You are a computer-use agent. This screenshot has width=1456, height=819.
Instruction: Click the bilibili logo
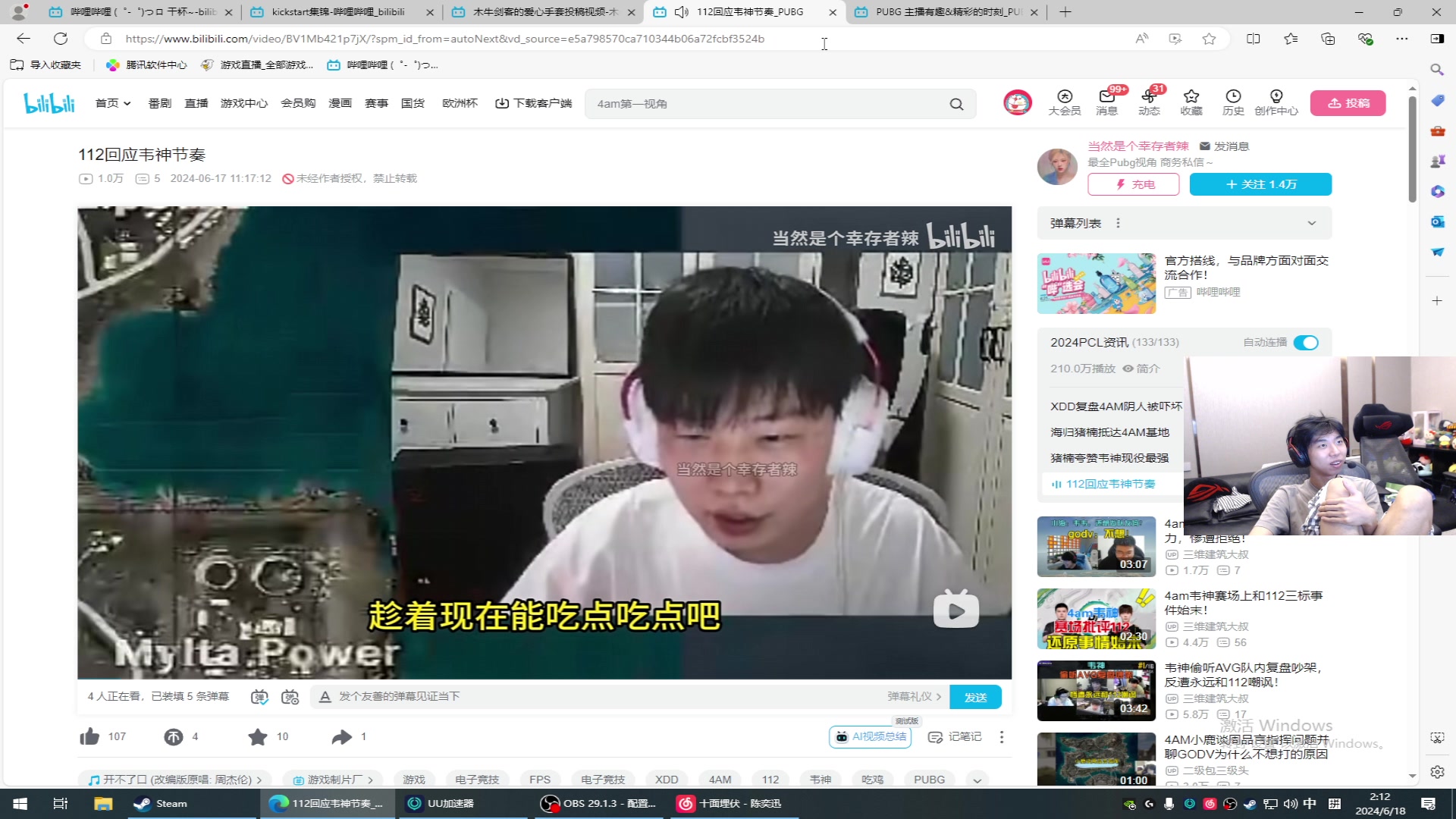point(49,103)
